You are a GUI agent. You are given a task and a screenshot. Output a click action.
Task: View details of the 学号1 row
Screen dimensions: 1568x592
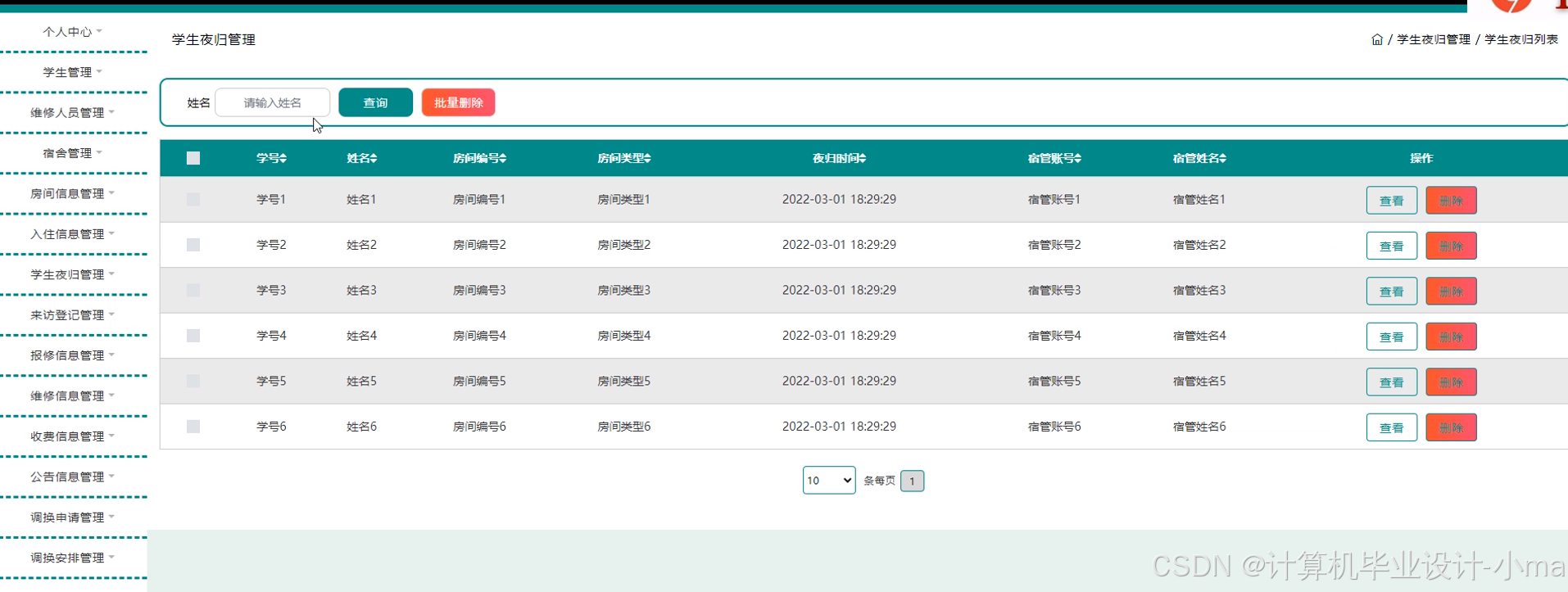pos(1391,201)
